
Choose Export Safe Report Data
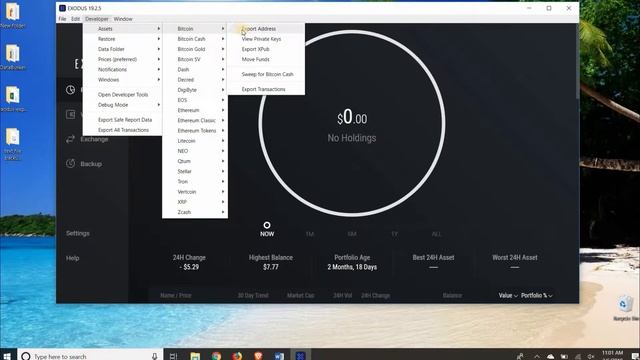click(122, 120)
